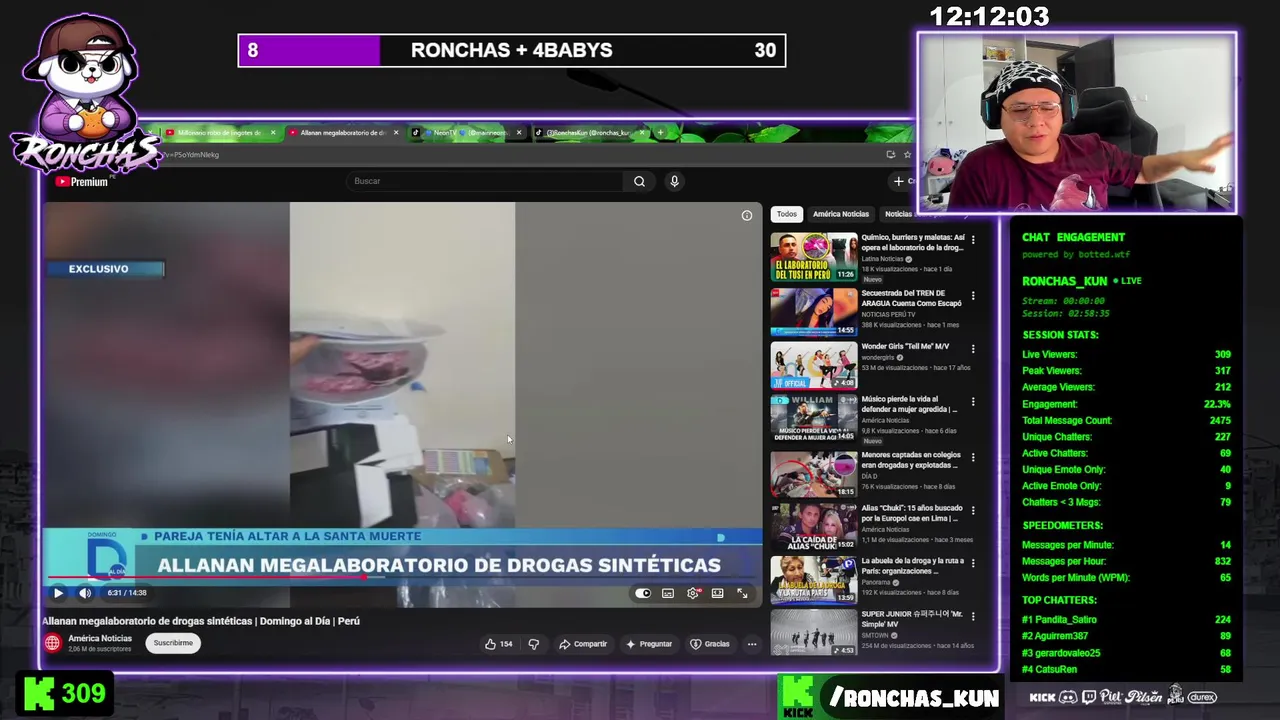Play the paused YouTube video
1280x720 pixels.
pos(58,593)
